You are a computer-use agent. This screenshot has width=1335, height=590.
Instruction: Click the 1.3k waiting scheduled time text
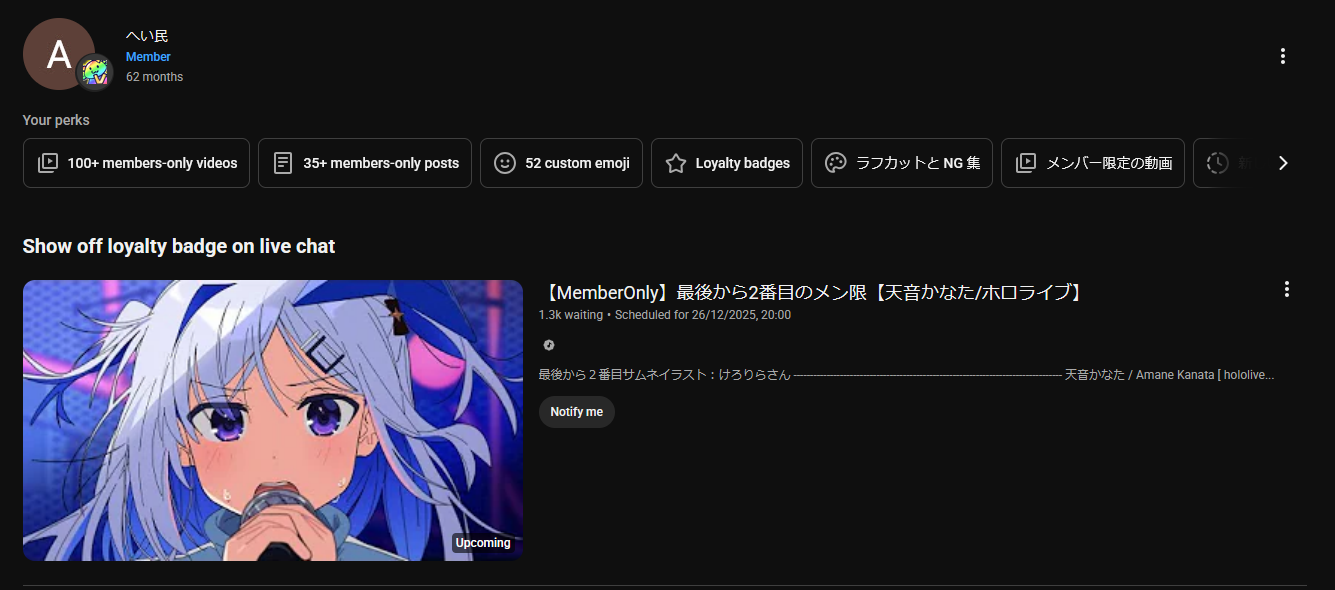click(x=665, y=315)
